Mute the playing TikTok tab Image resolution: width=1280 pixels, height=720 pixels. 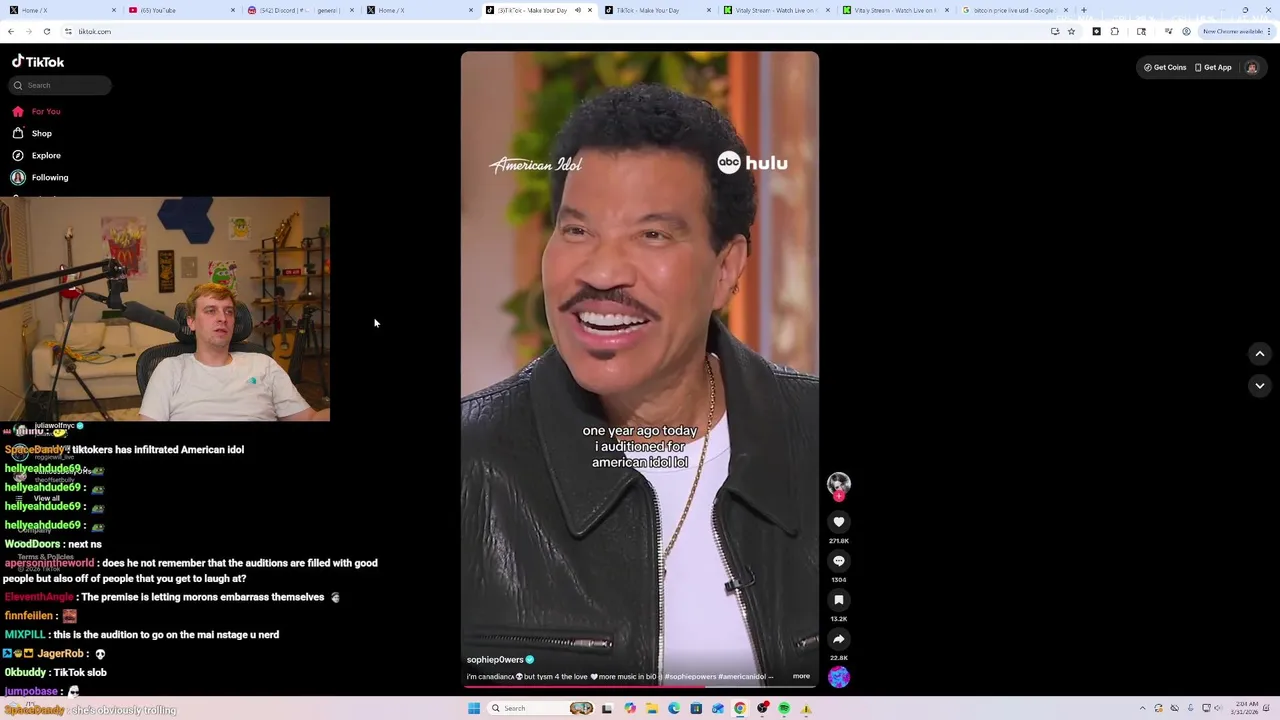point(577,10)
